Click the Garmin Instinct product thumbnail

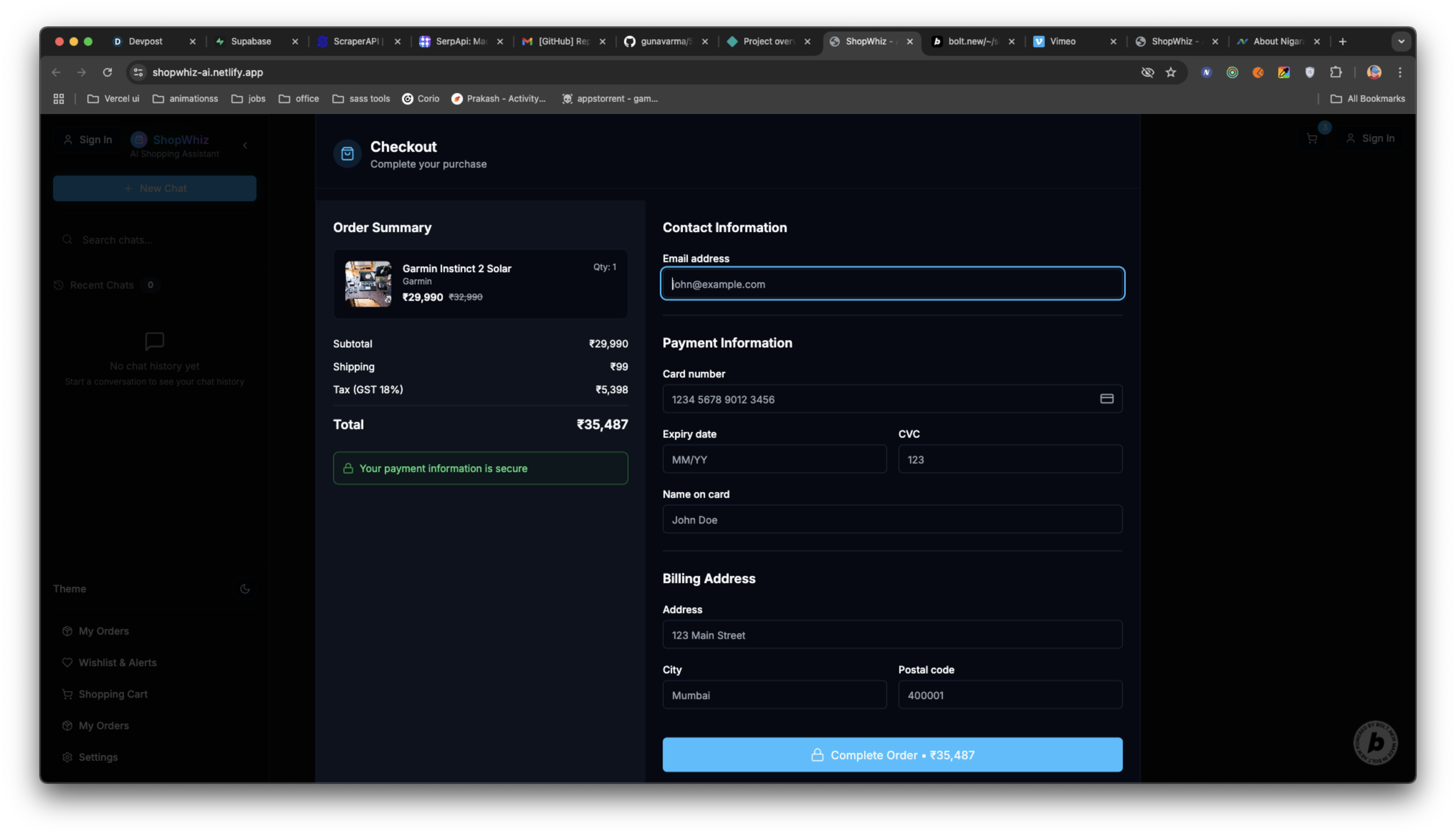point(368,284)
